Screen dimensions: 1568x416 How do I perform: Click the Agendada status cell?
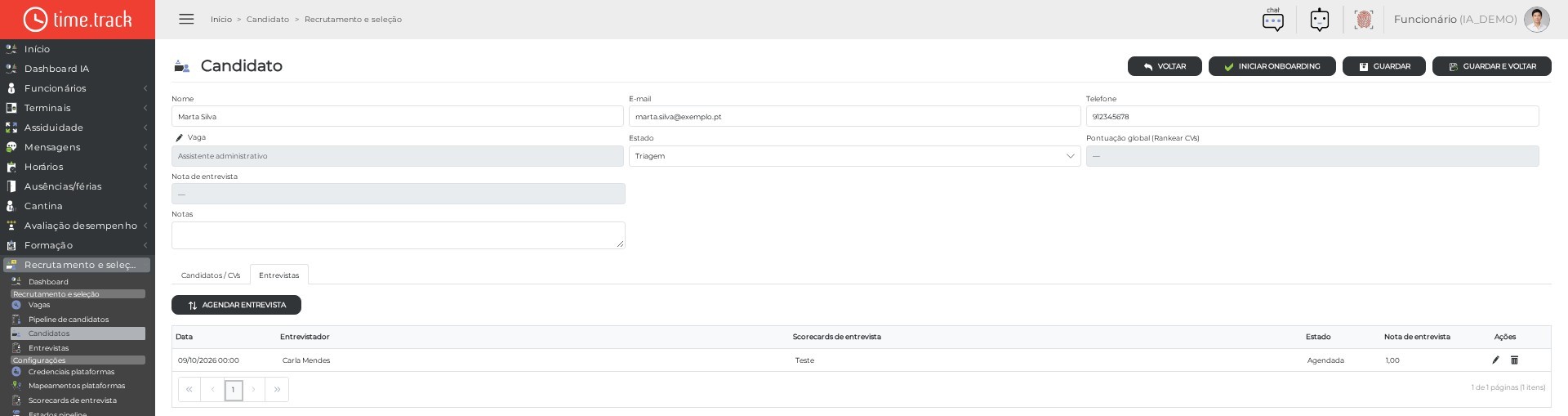pos(1325,360)
